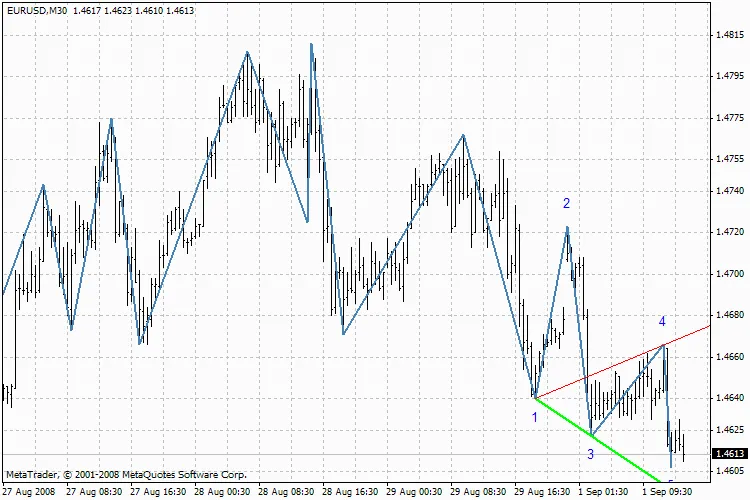Image resolution: width=750 pixels, height=500 pixels.
Task: Select wave label 3 below the trough
Action: [x=590, y=454]
